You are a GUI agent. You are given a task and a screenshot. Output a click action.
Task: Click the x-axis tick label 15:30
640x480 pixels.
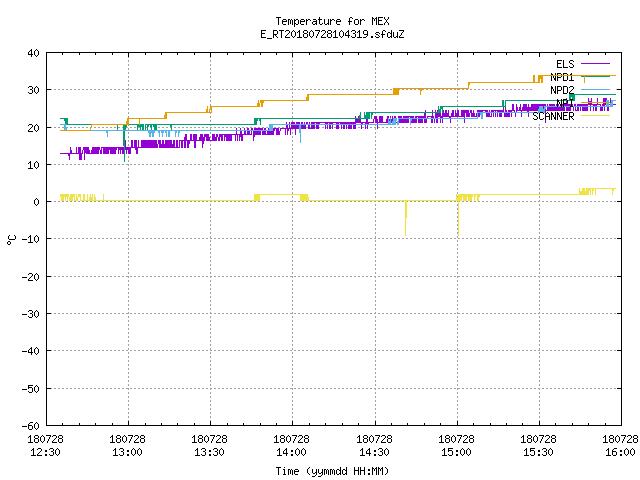(x=538, y=452)
